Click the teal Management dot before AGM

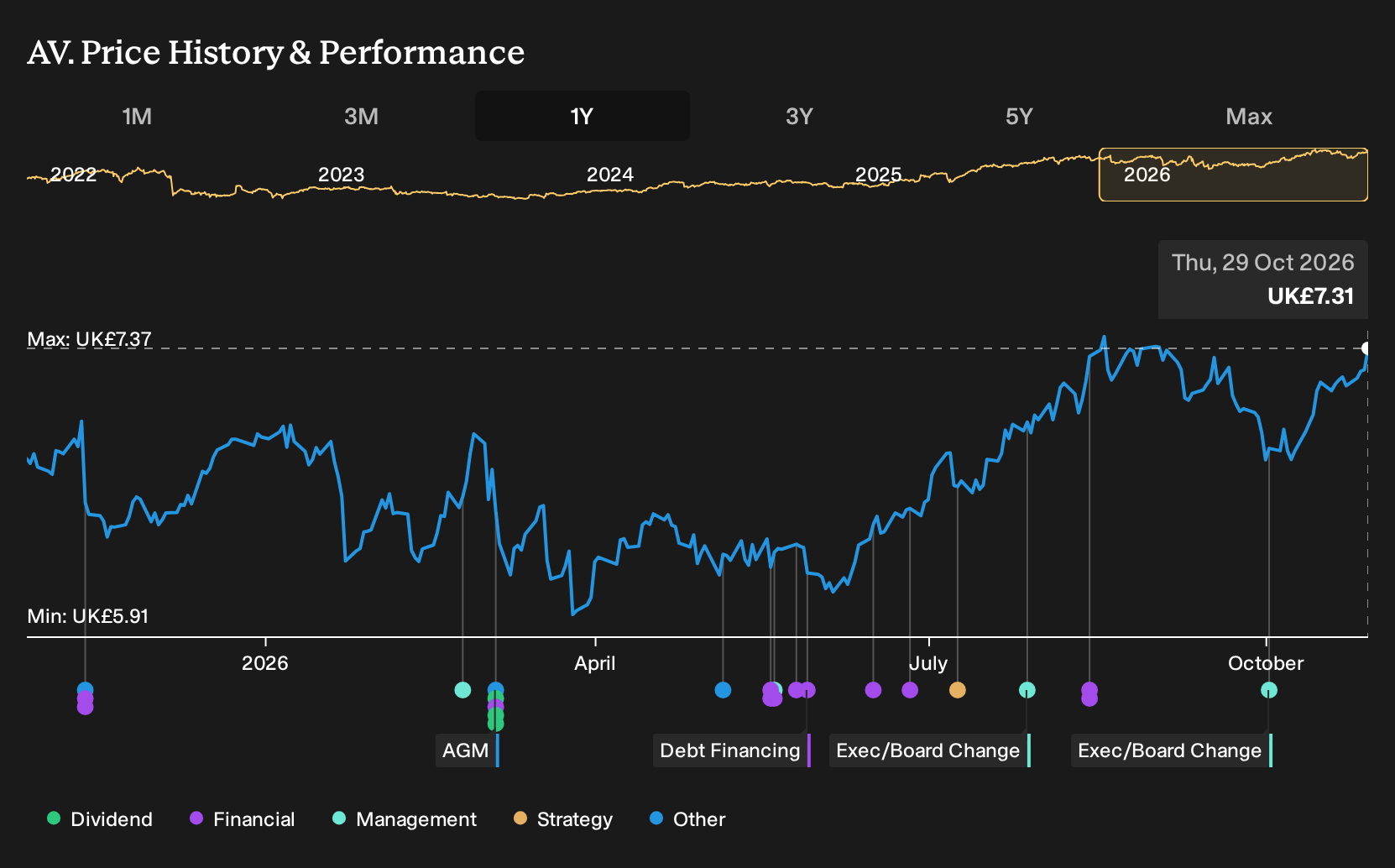point(462,690)
